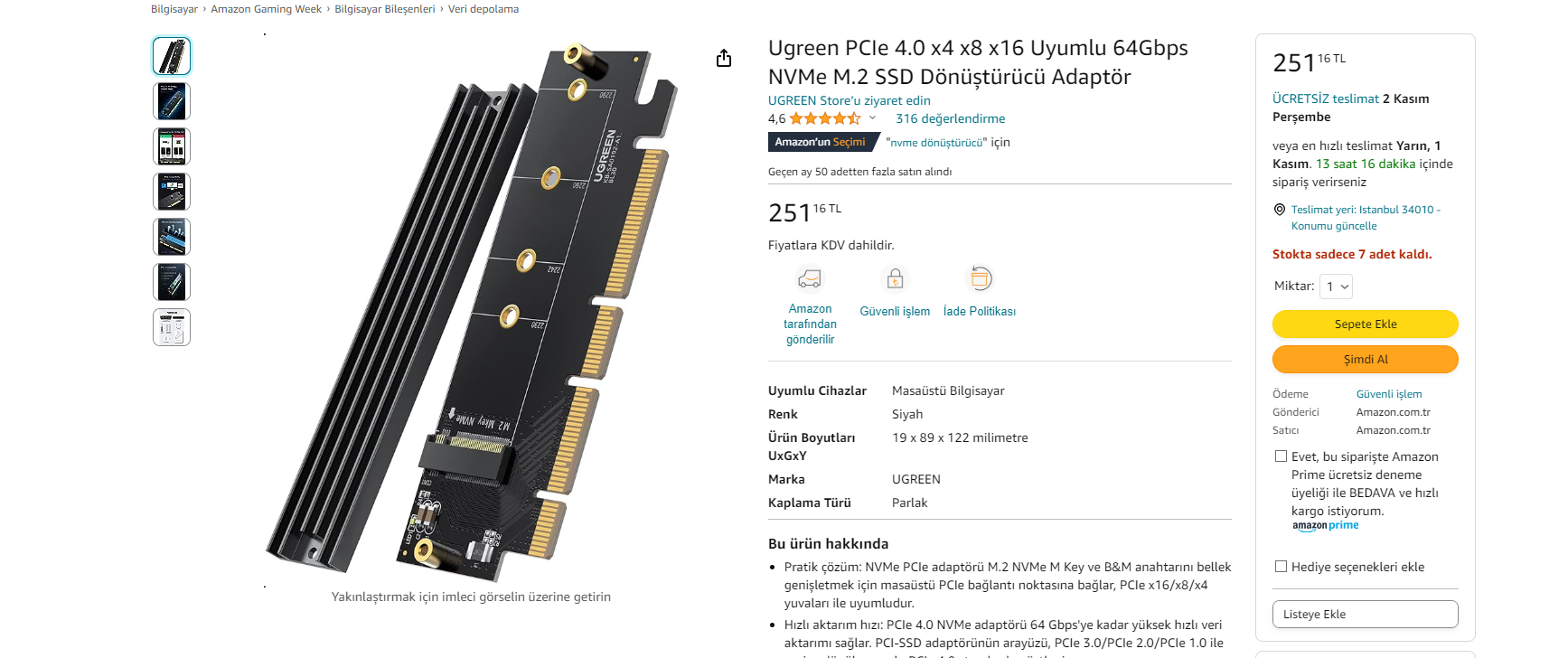
Task: Click the star rating icons
Action: pos(824,118)
